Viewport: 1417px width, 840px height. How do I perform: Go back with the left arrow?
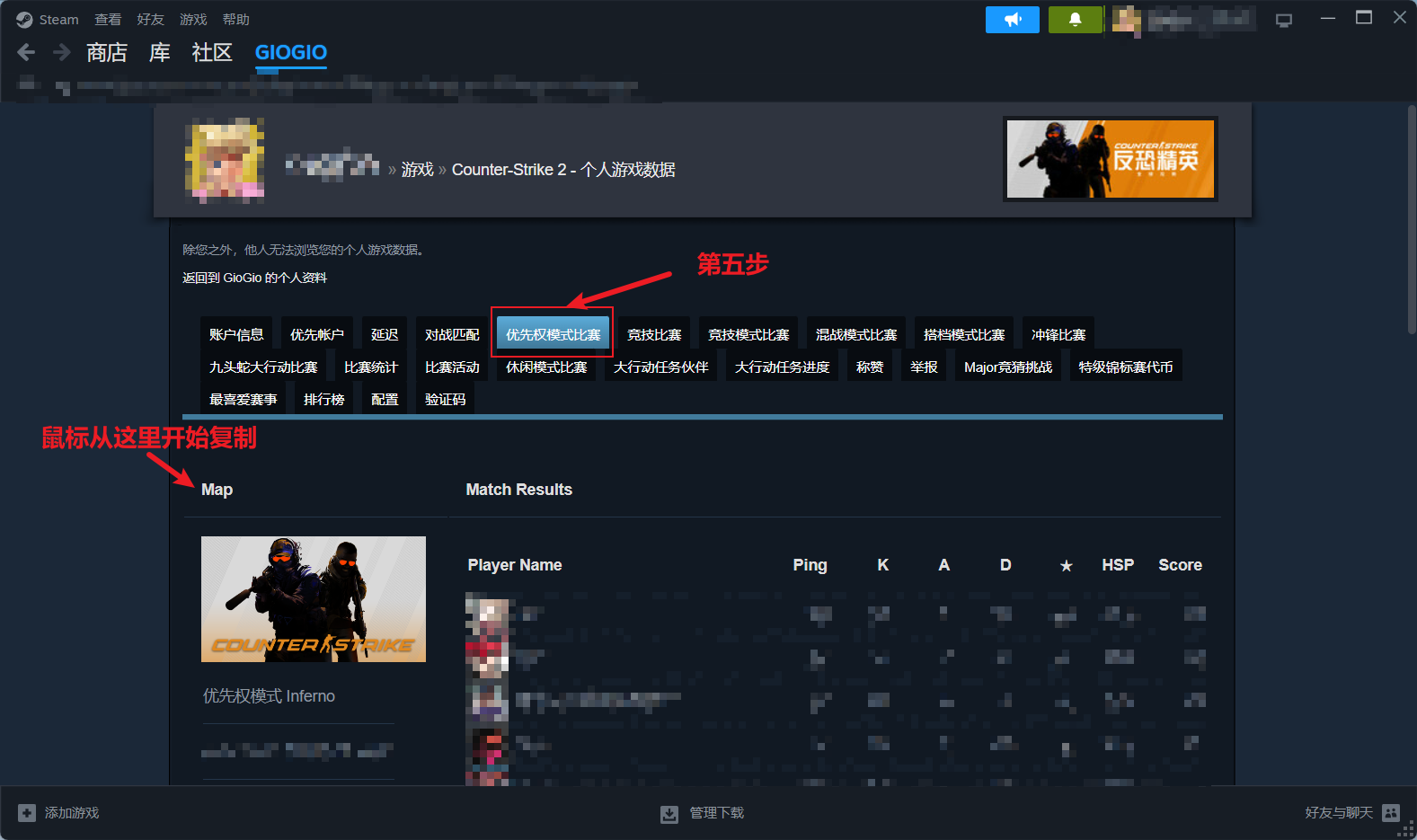pyautogui.click(x=26, y=52)
